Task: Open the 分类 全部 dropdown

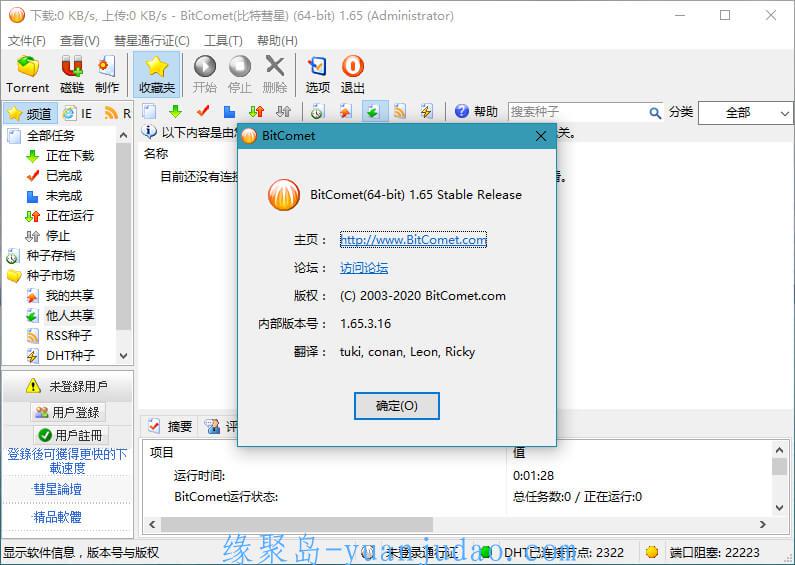Action: tap(745, 113)
